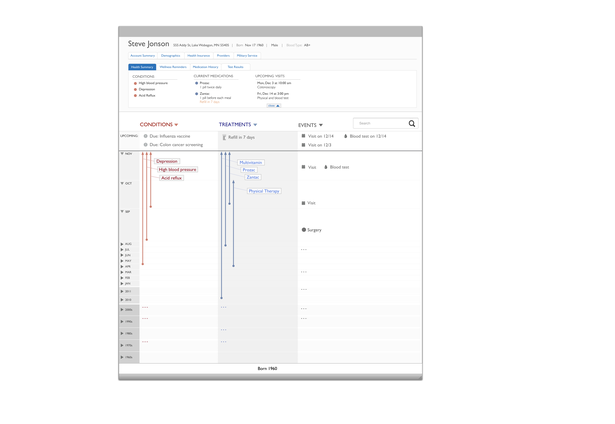Click the Physical Therapy treatment label
Screen dimensions: 615x424
click(264, 191)
